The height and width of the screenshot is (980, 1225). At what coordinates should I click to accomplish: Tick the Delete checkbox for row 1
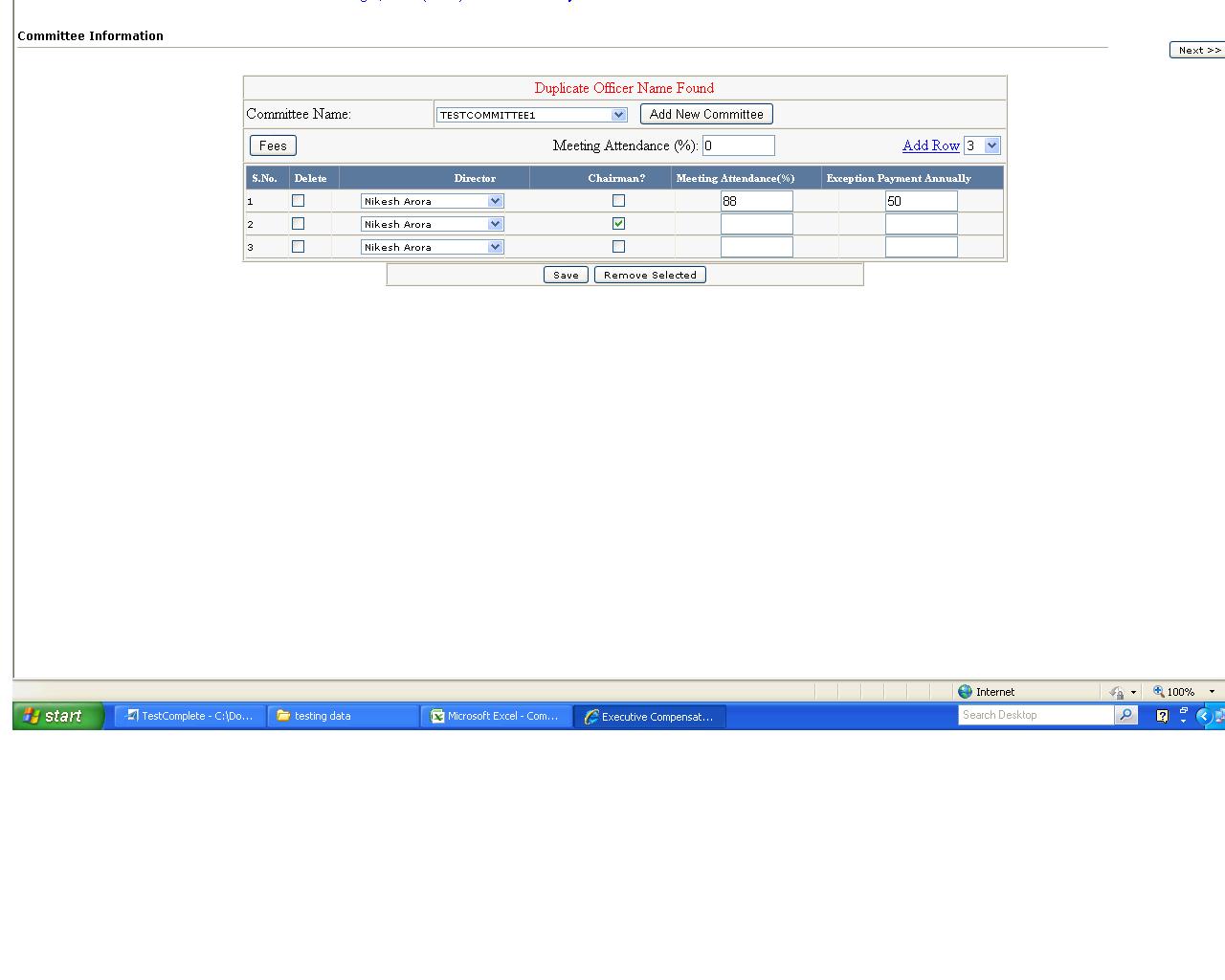pos(298,201)
